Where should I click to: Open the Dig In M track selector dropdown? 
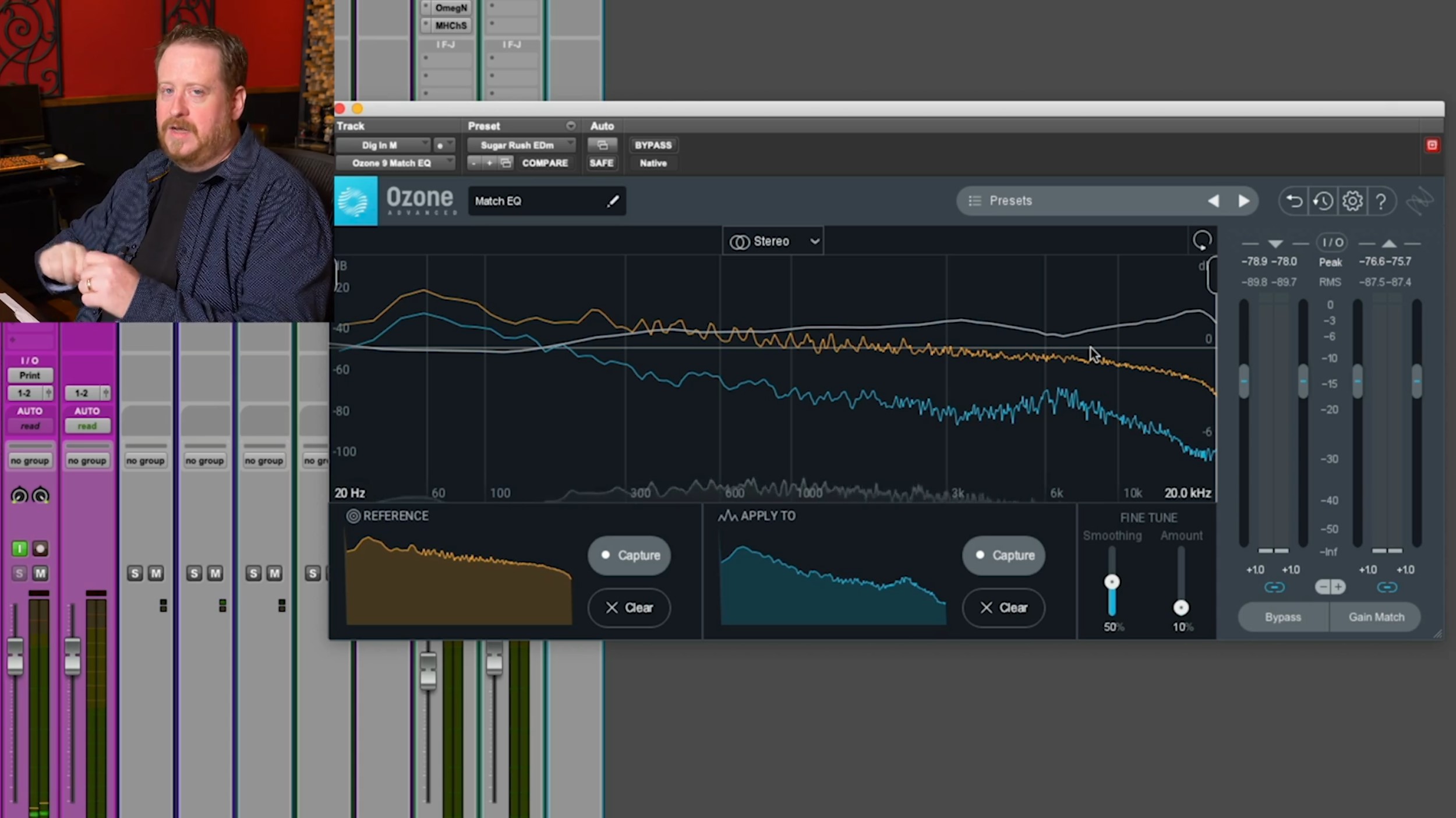coord(383,145)
